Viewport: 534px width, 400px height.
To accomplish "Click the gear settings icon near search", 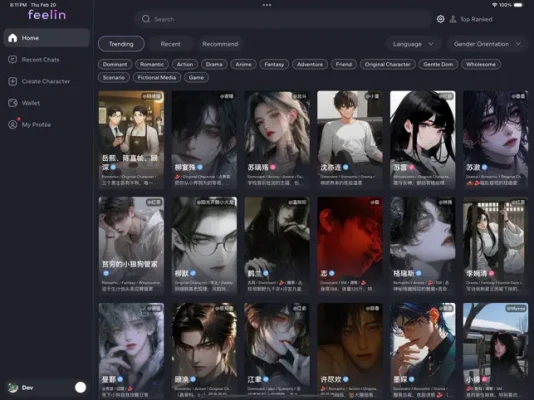I will click(x=440, y=19).
